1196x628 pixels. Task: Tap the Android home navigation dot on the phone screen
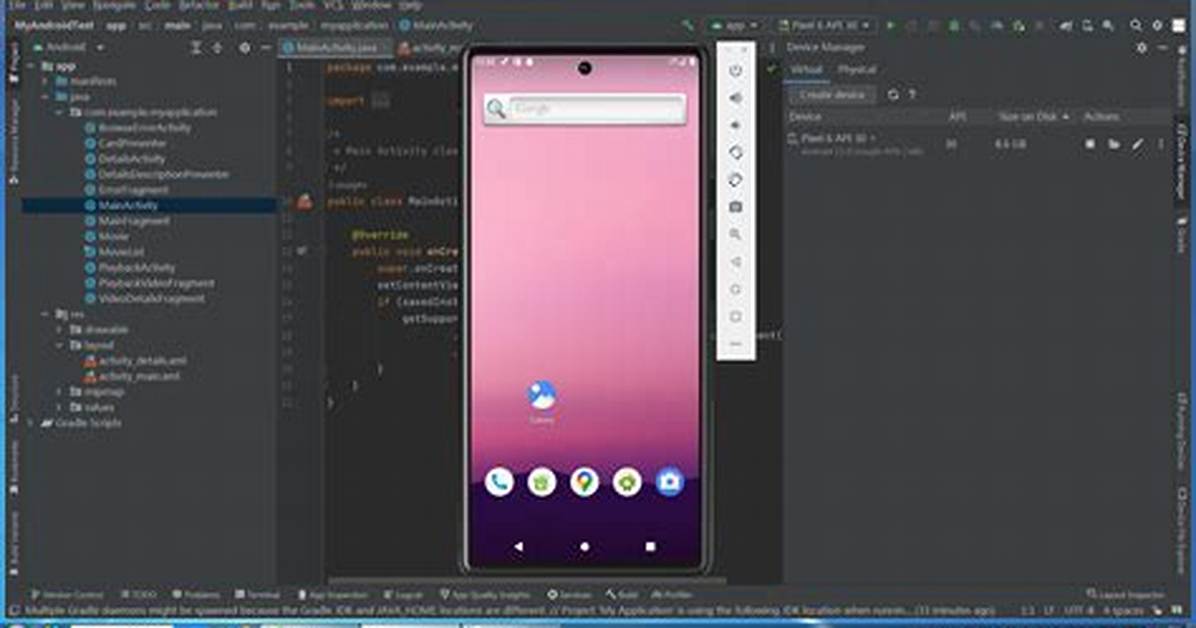[x=584, y=546]
